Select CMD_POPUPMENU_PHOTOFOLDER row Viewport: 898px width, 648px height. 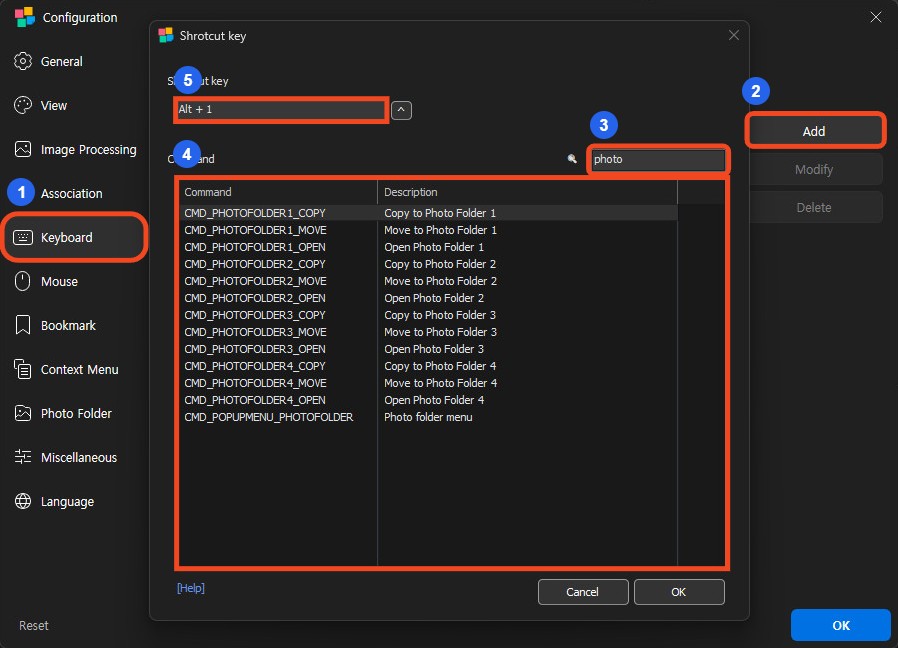click(x=428, y=417)
